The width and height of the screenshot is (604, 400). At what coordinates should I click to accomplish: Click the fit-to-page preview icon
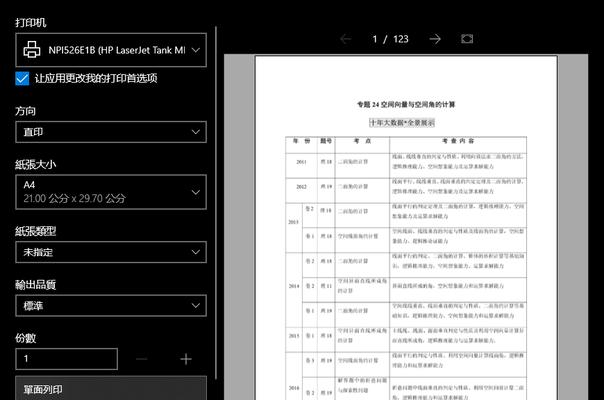(x=467, y=39)
